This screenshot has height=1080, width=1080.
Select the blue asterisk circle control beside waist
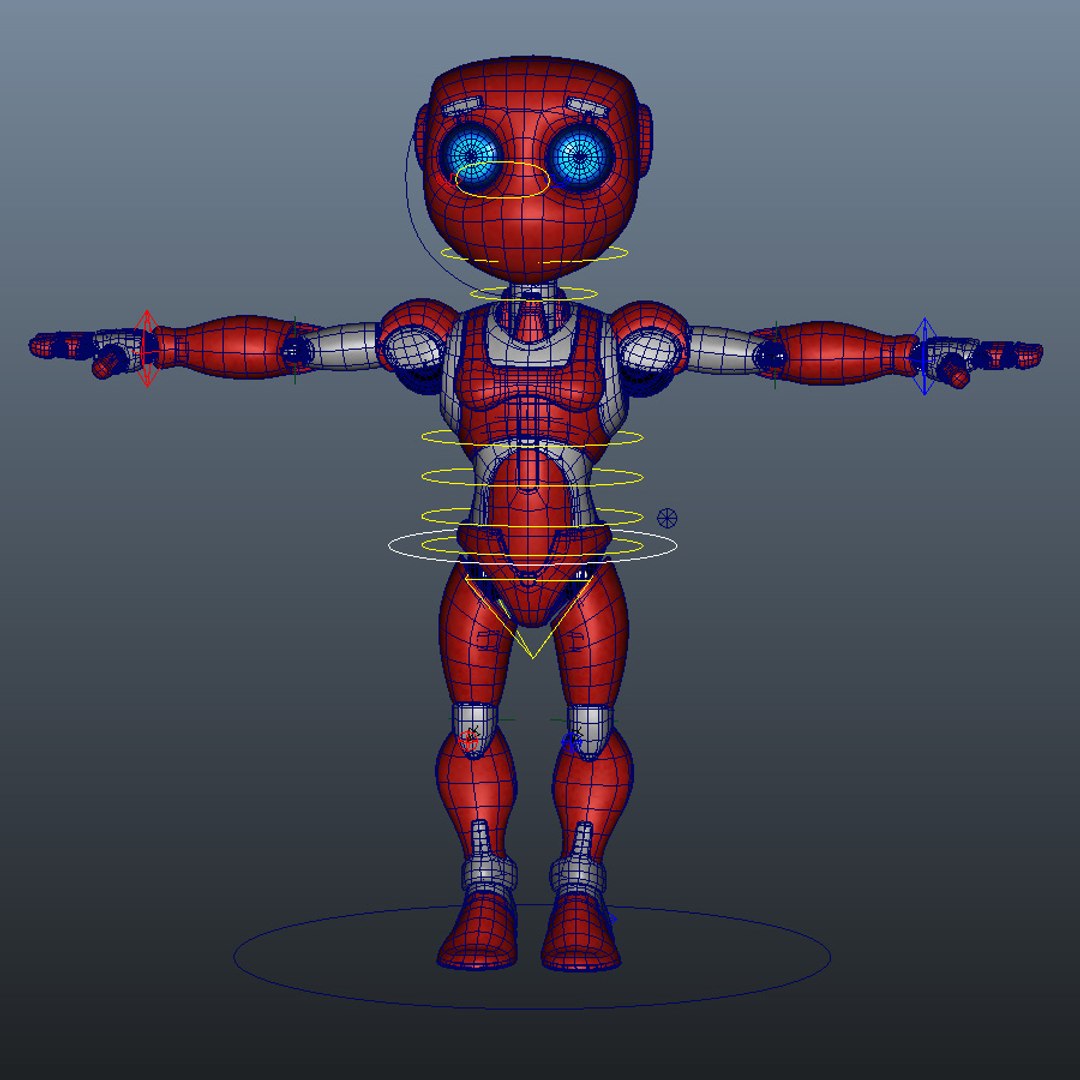[x=667, y=518]
